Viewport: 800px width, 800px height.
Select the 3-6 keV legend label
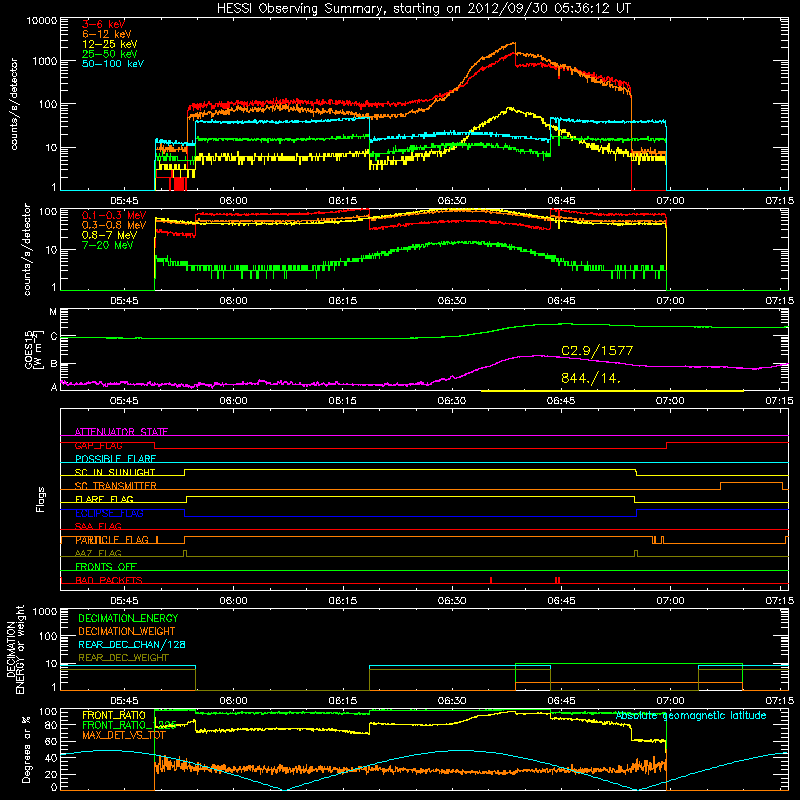pos(104,24)
